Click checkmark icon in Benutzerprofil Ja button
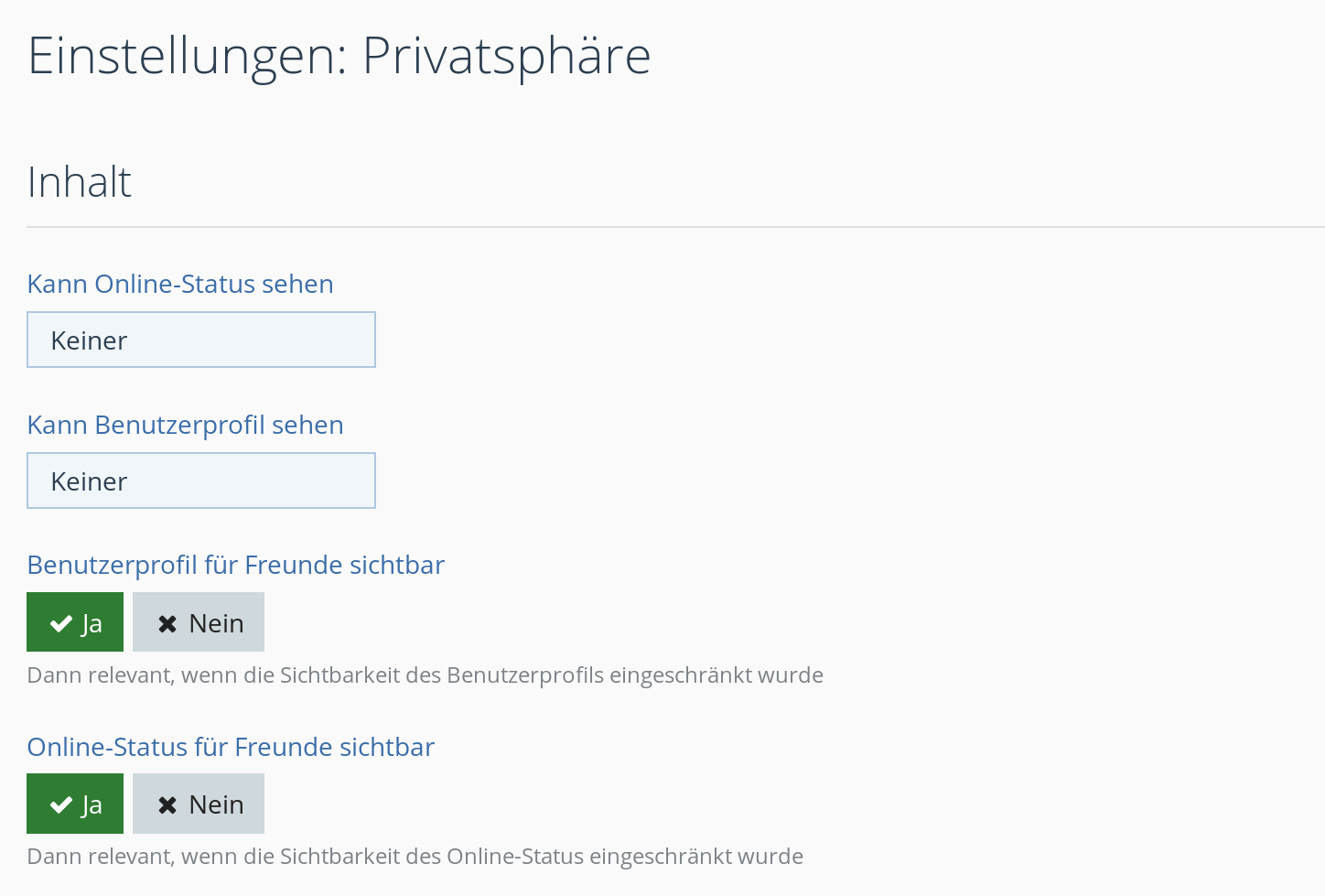 point(61,623)
